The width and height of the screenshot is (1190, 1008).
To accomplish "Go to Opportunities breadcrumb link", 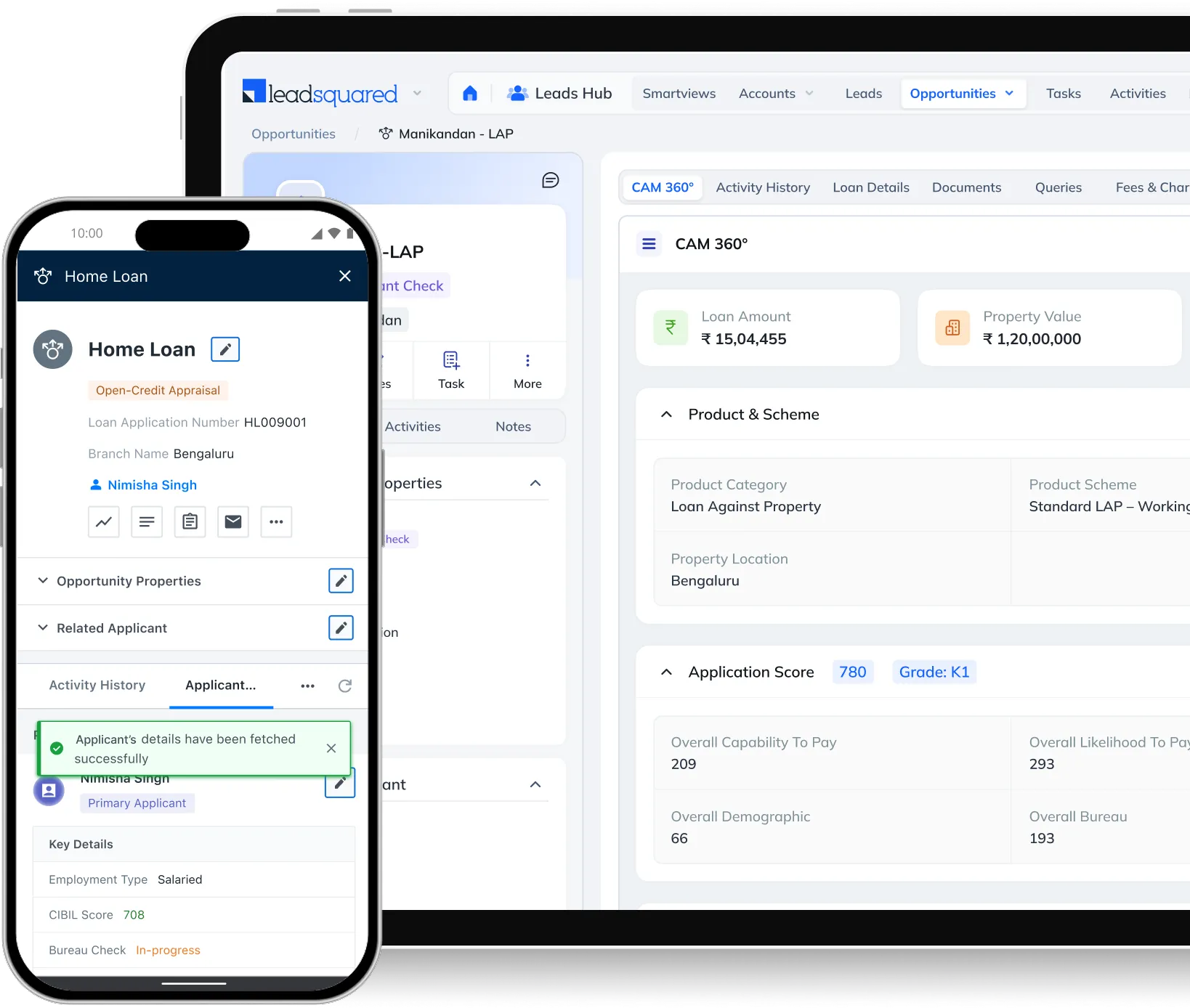I will (294, 134).
